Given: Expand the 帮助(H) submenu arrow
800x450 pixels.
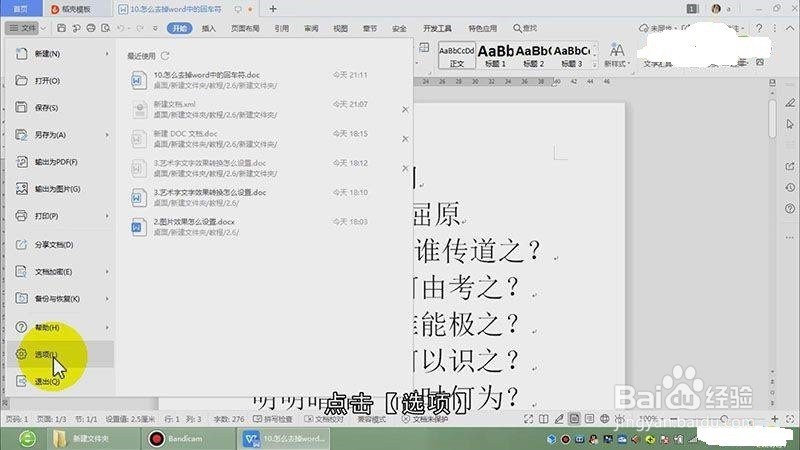Looking at the screenshot, I should 107,327.
